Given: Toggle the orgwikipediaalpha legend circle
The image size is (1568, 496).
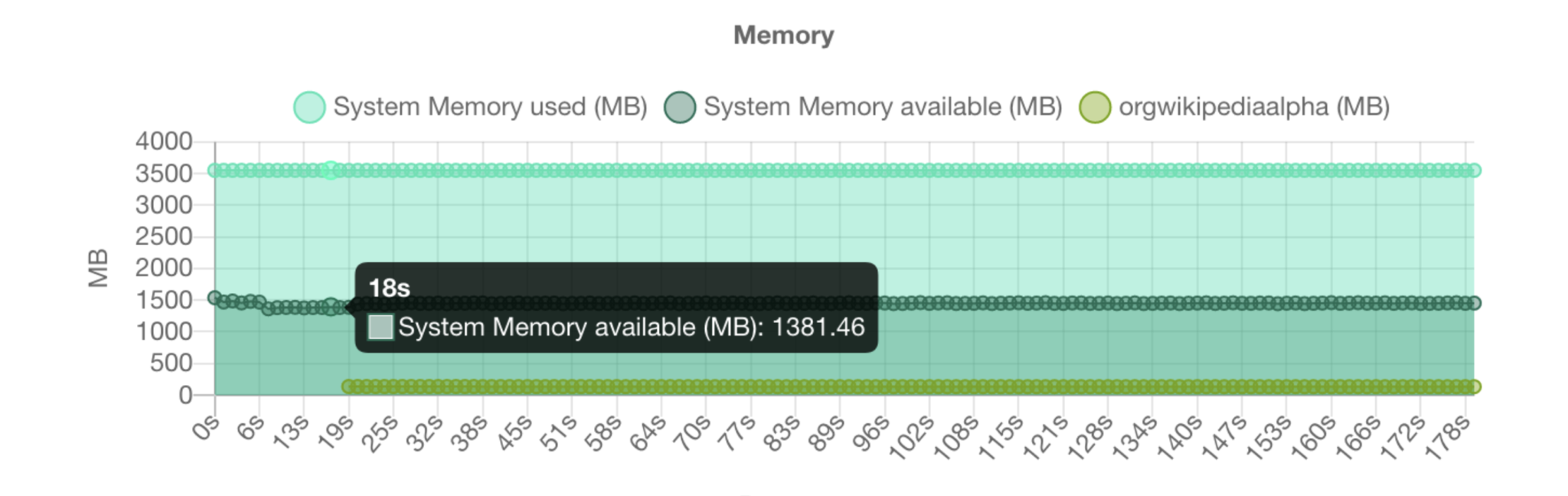Looking at the screenshot, I should pos(1095,107).
